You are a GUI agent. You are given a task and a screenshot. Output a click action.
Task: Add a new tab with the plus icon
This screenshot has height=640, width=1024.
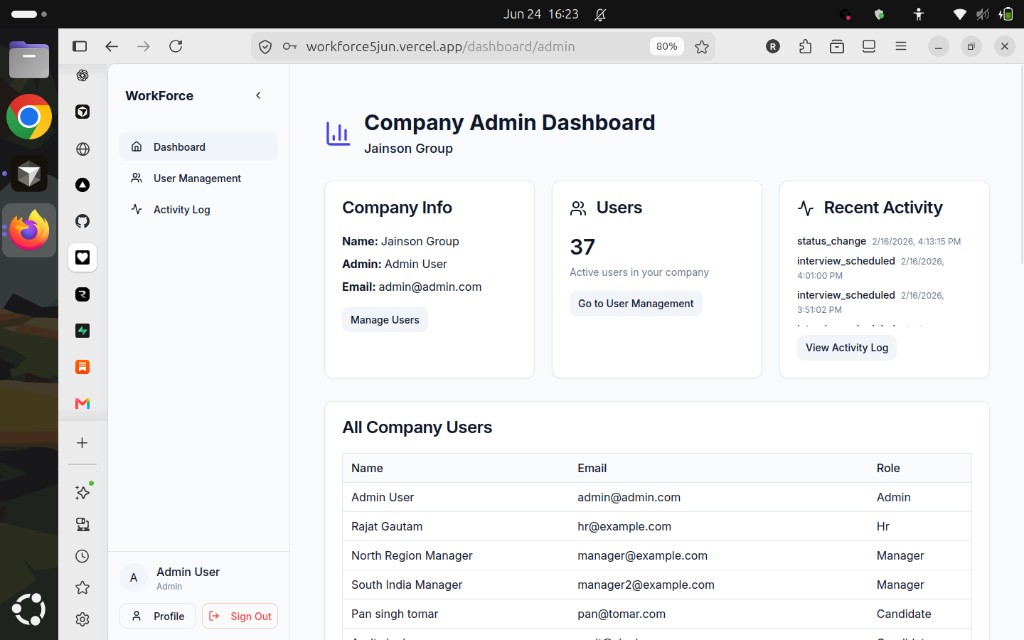pyautogui.click(x=82, y=443)
